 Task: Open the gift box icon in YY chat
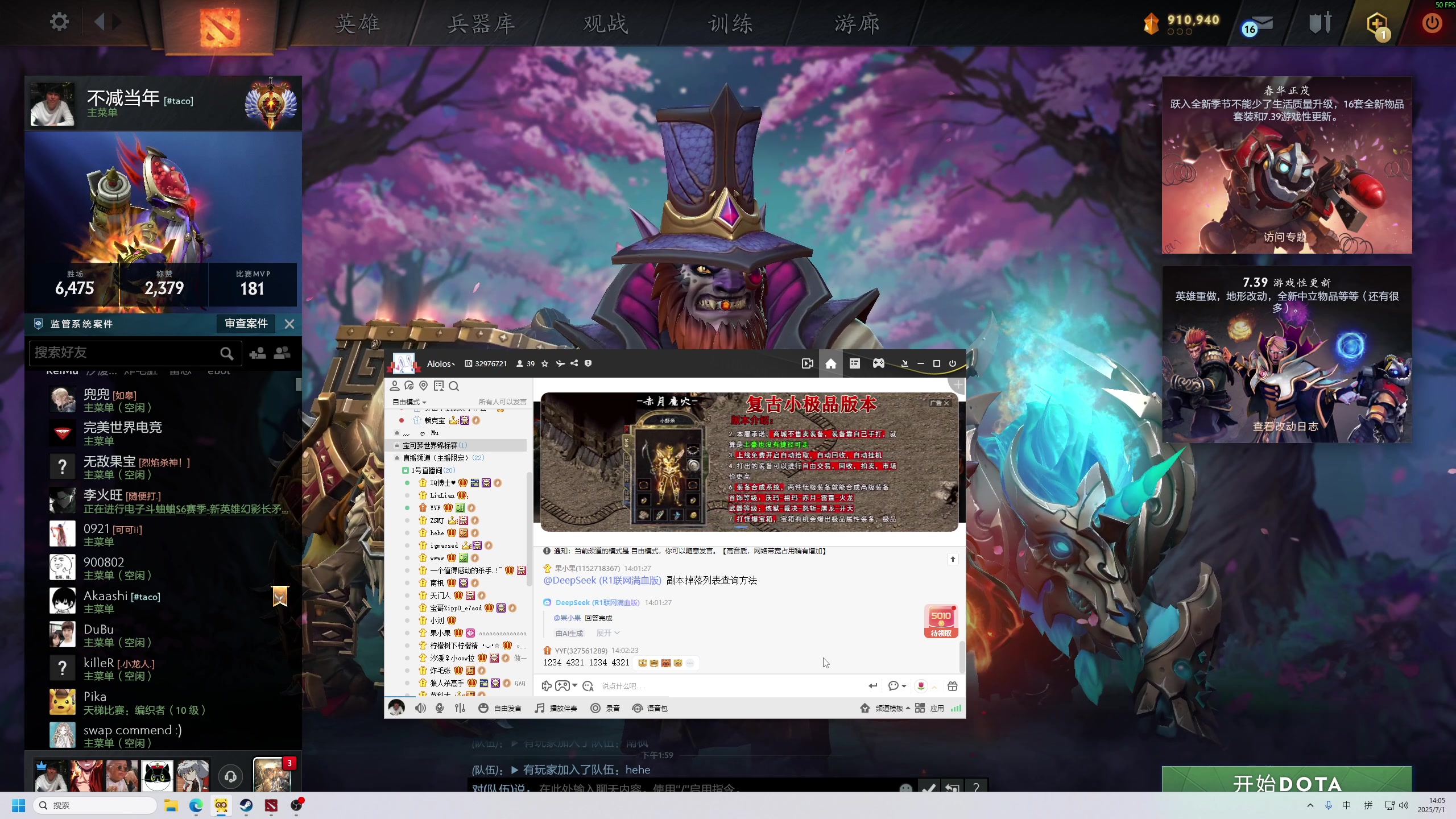click(x=953, y=686)
